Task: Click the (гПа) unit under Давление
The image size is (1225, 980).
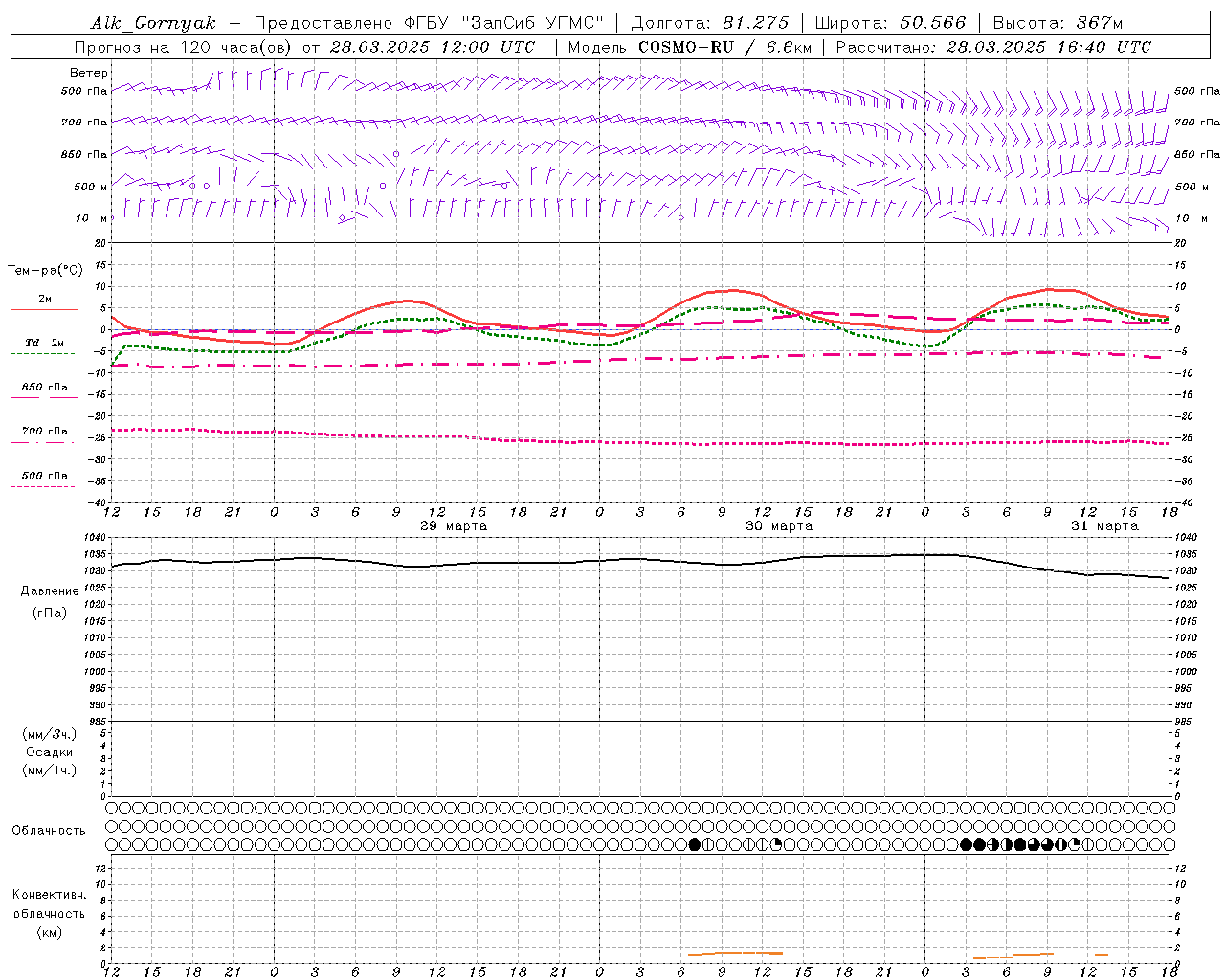Action: click(50, 612)
